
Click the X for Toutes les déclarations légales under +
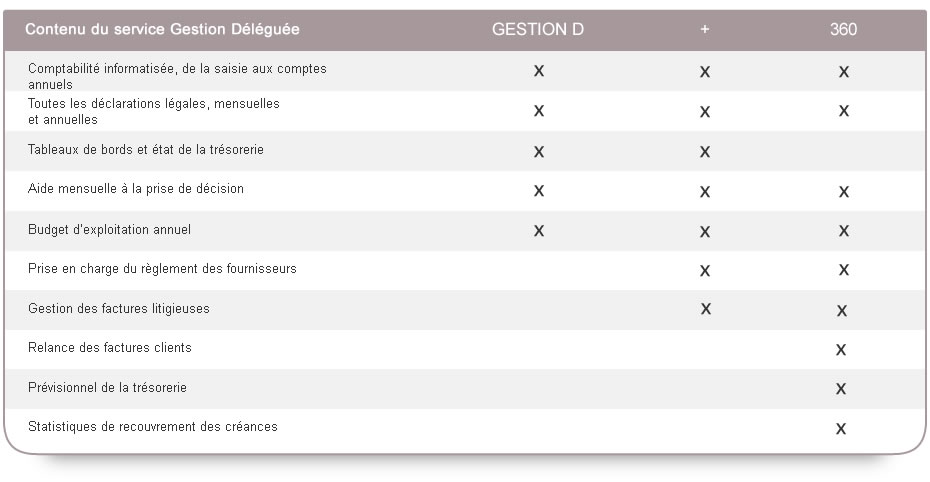click(x=705, y=112)
